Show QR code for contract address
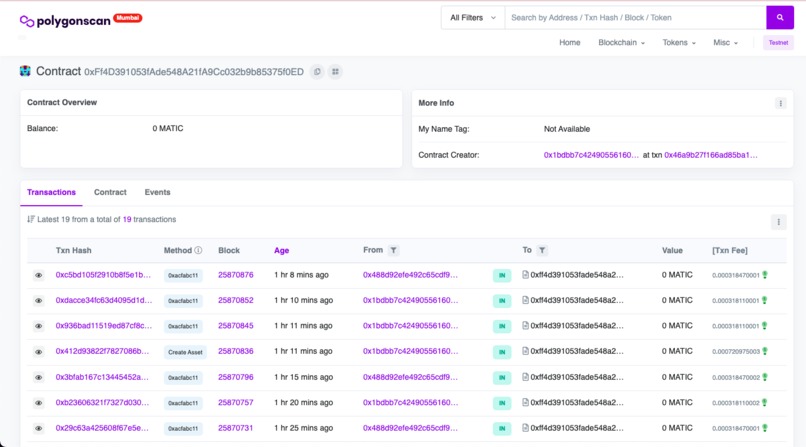This screenshot has width=806, height=447. (x=335, y=71)
